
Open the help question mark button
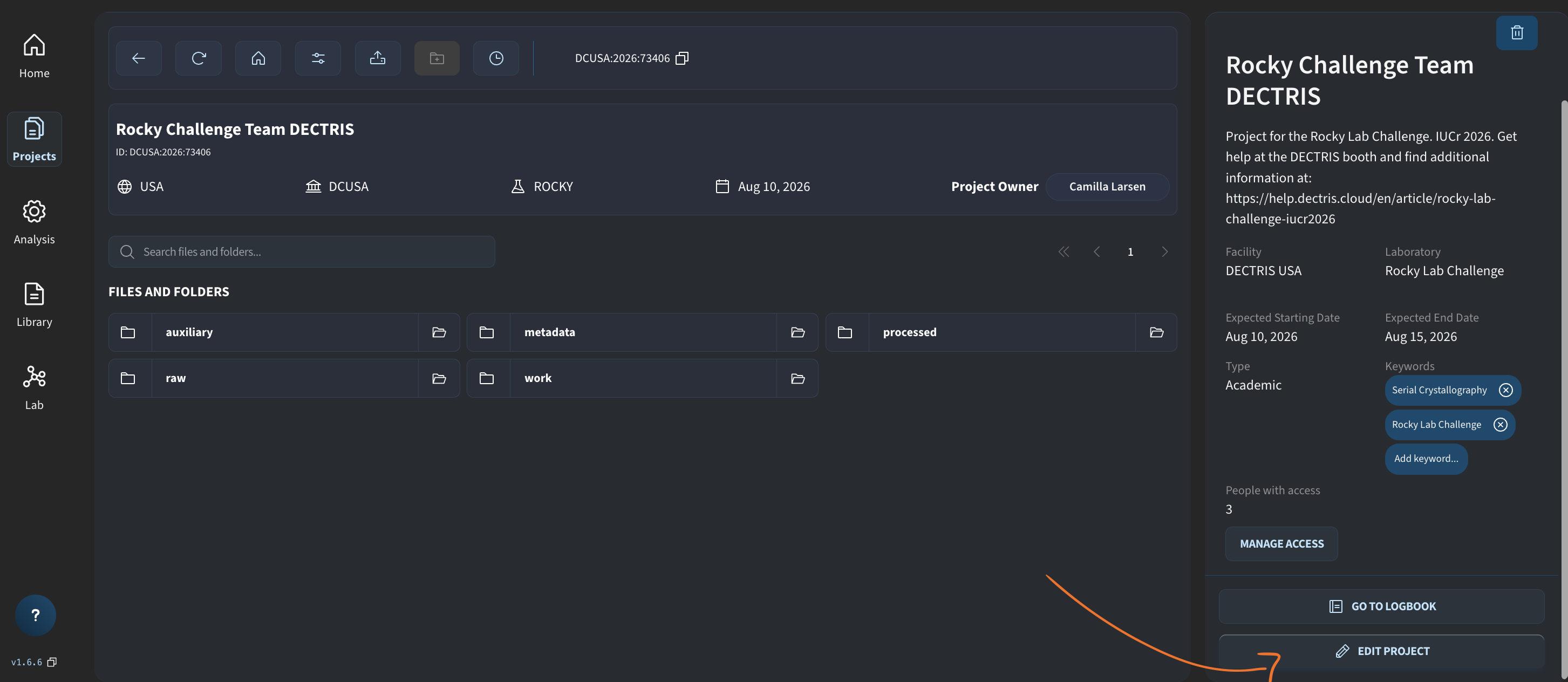coord(35,615)
